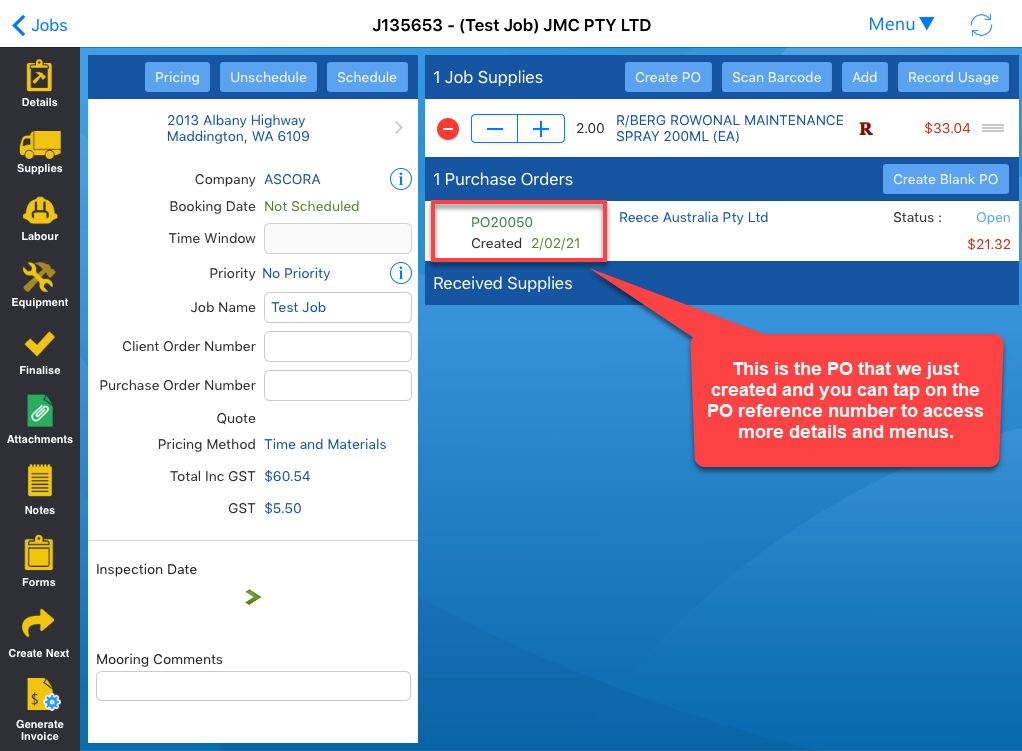Open Attachments paperclip icon
This screenshot has width=1022, height=751.
coord(39,412)
